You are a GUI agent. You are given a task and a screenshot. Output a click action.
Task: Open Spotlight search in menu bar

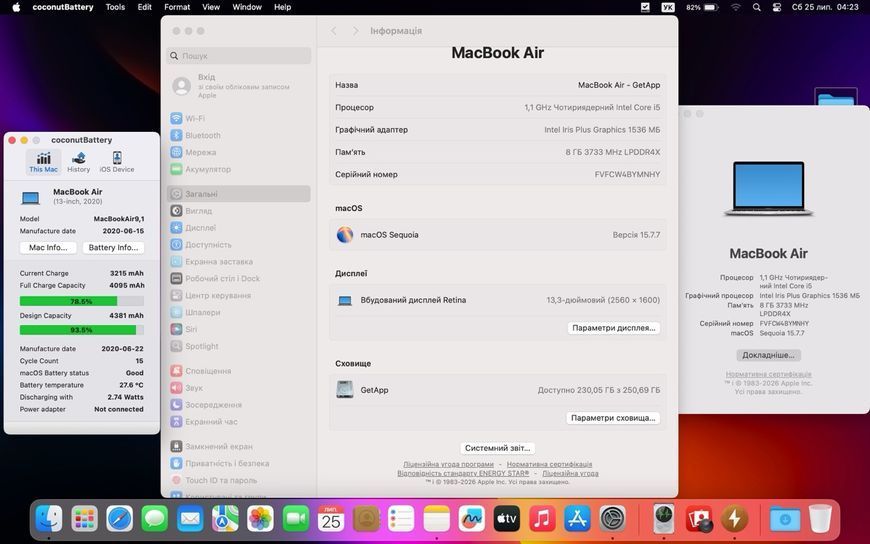point(756,7)
